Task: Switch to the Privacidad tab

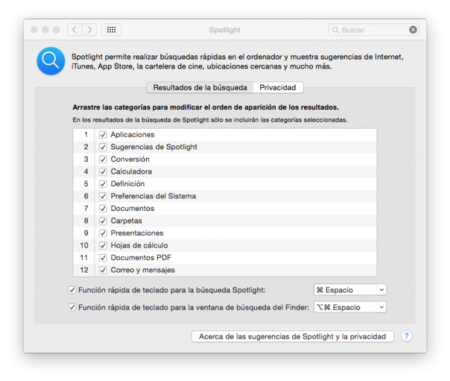Action: [x=278, y=88]
